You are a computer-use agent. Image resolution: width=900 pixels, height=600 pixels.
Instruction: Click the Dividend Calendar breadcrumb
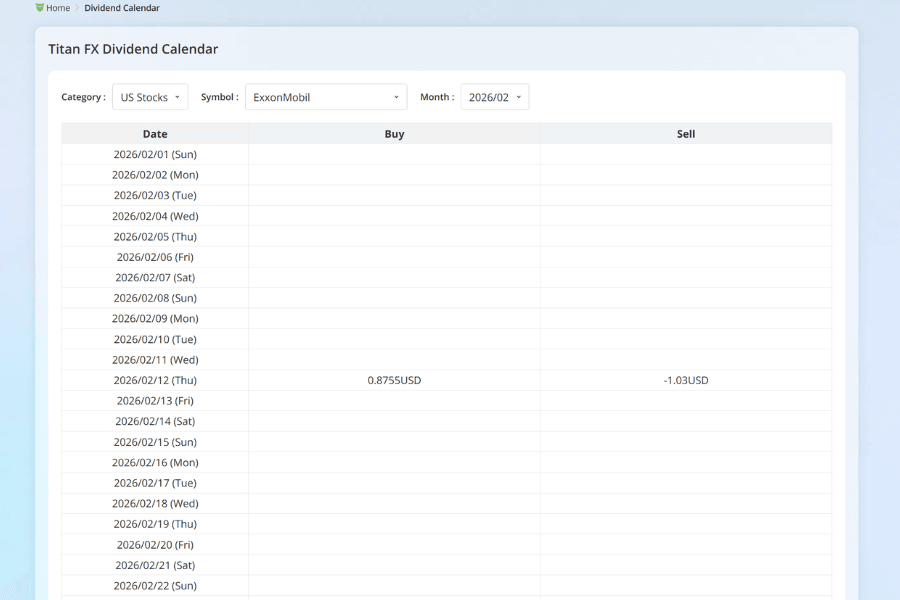(x=122, y=8)
